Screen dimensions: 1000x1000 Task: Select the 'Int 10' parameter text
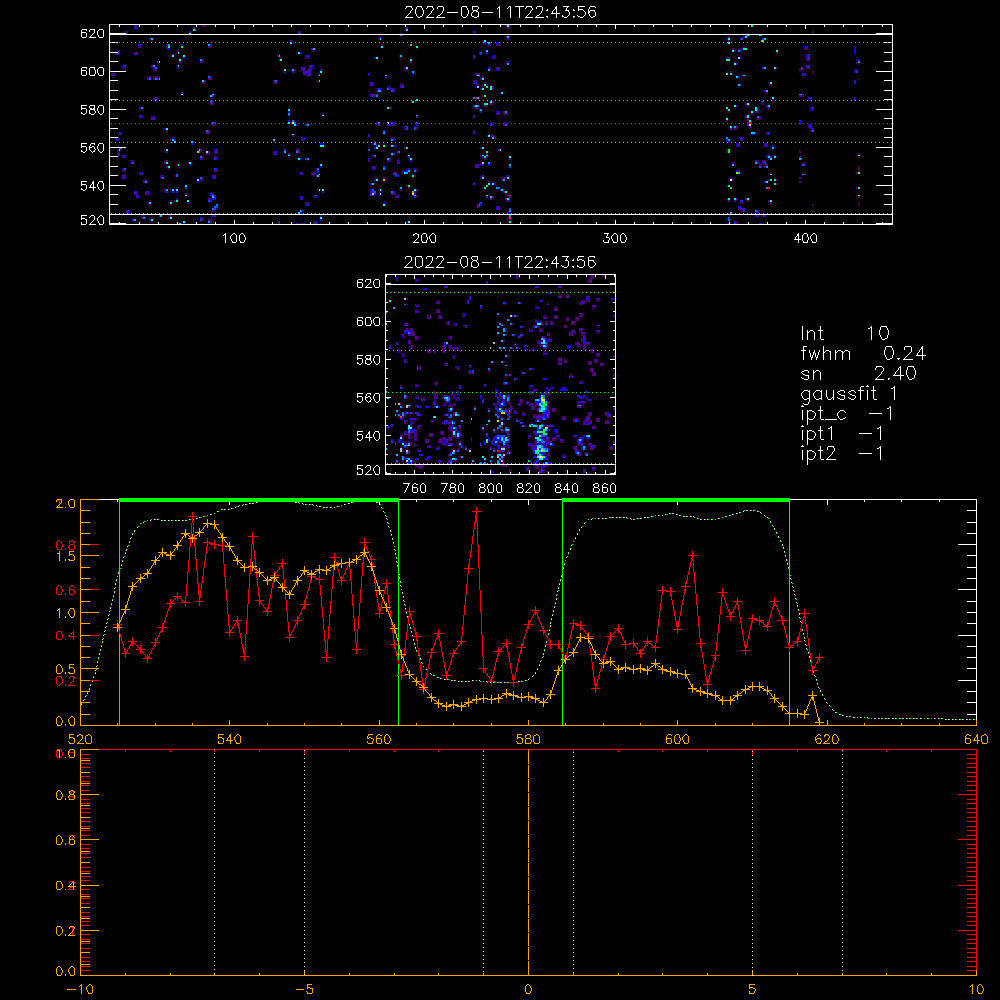844,333
